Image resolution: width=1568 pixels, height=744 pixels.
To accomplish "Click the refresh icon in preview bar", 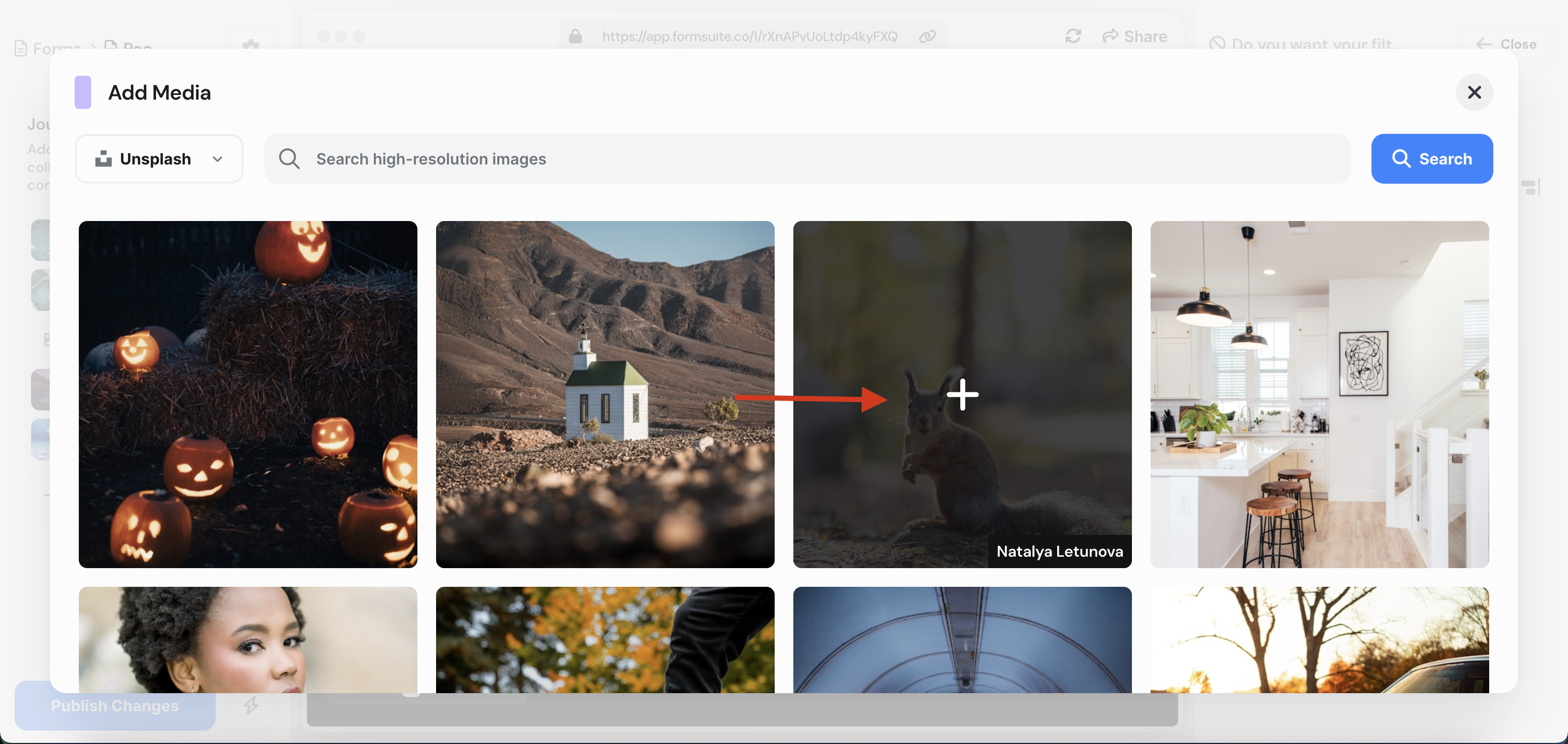I will click(x=1072, y=36).
